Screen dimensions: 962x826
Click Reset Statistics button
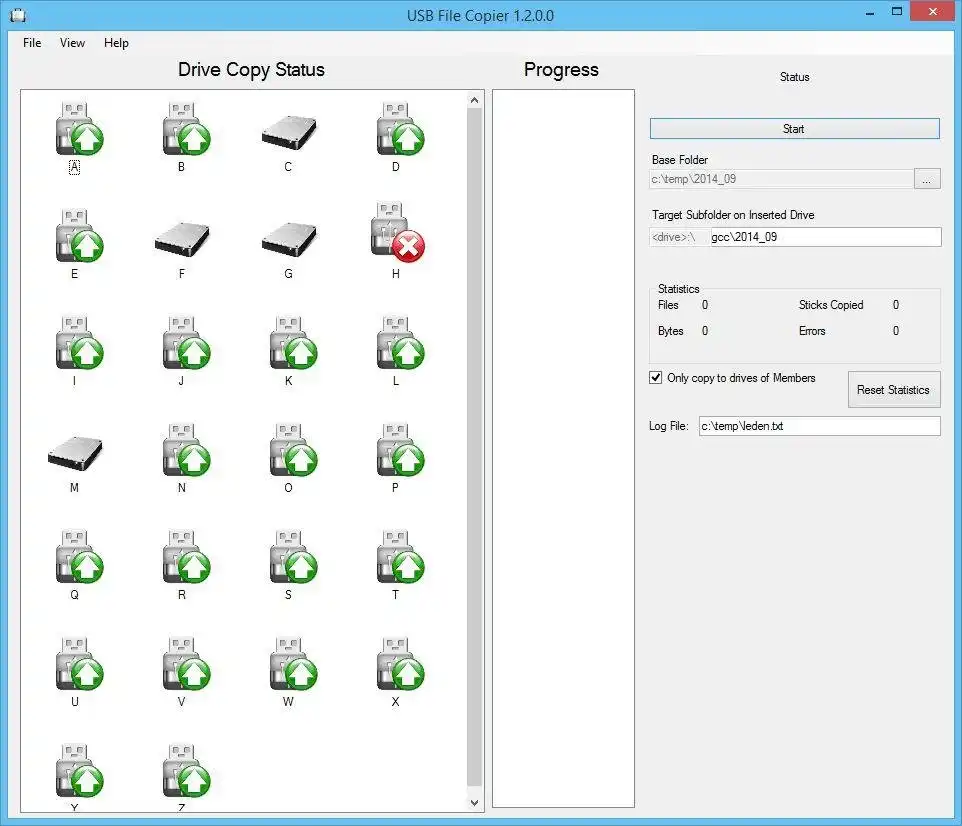(x=894, y=390)
